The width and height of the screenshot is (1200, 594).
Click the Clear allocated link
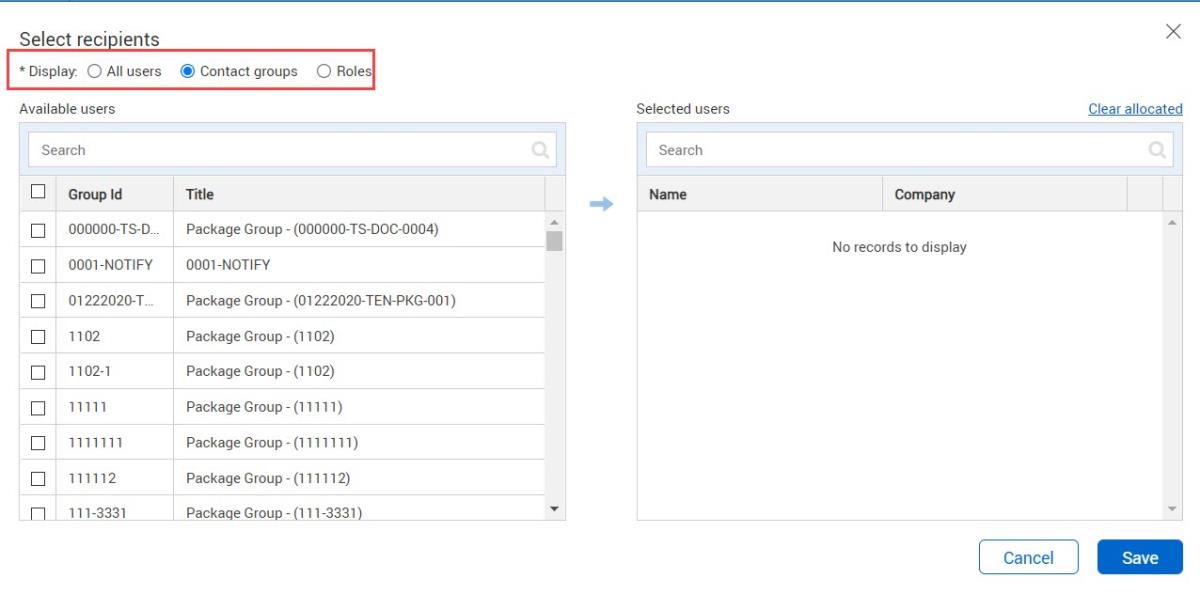point(1134,109)
